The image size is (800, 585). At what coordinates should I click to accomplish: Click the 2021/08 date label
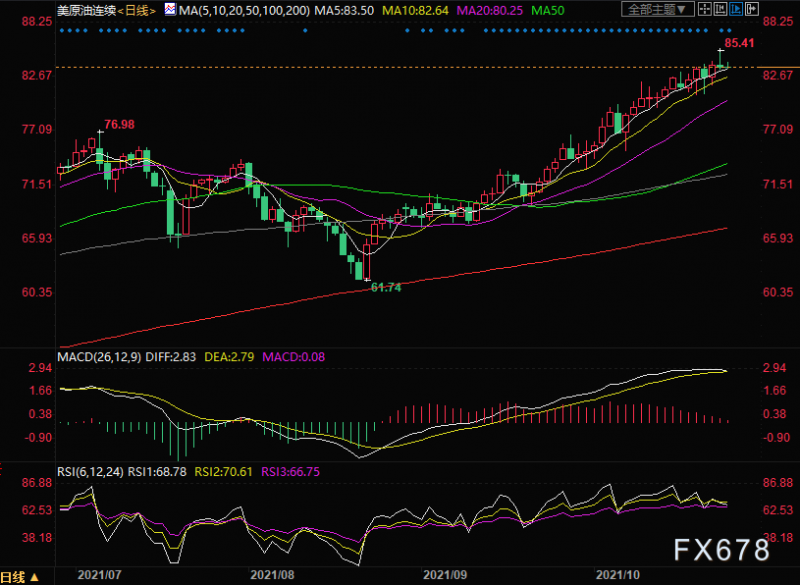tap(272, 575)
